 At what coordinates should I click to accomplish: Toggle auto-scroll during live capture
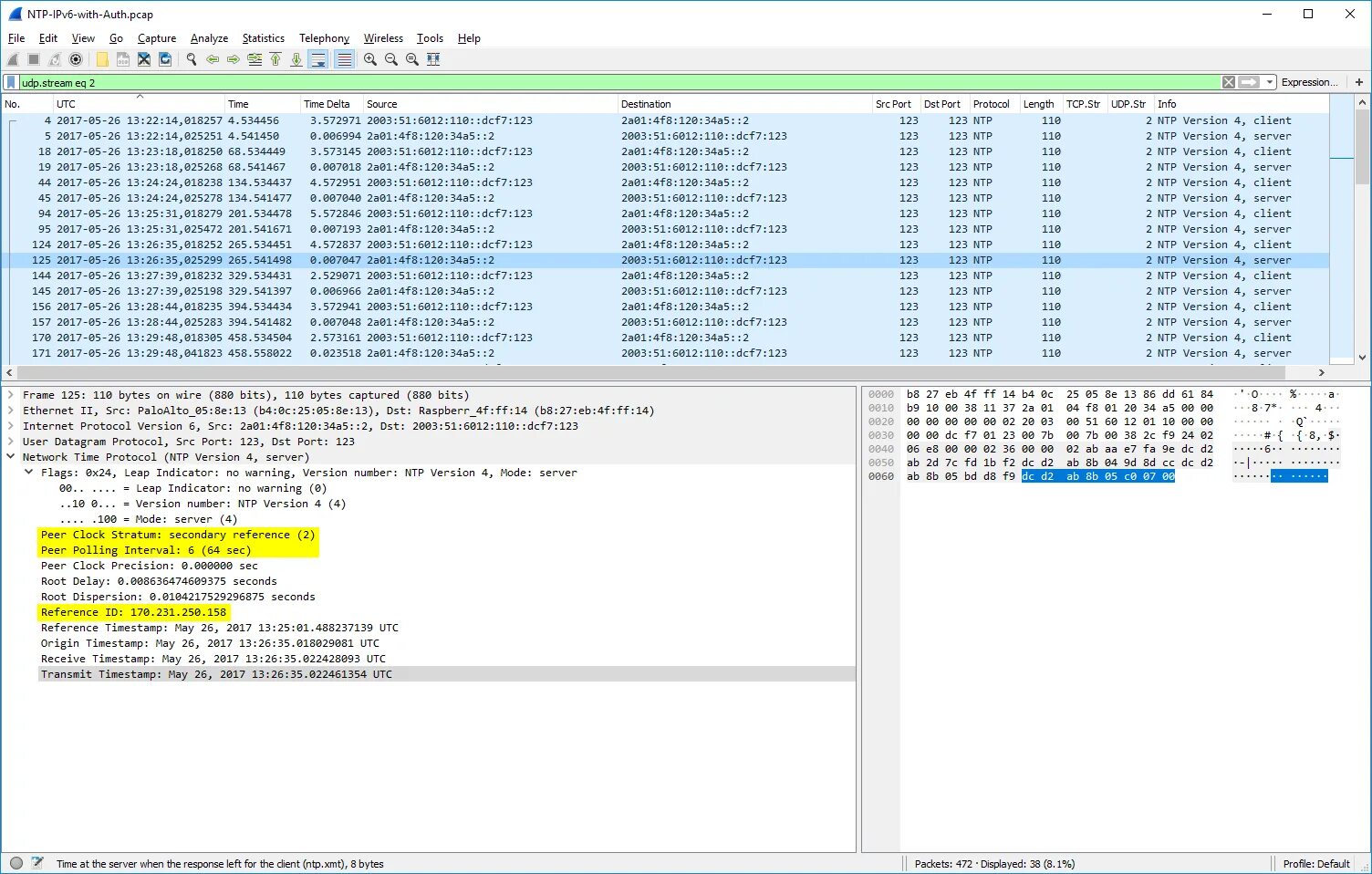click(318, 59)
